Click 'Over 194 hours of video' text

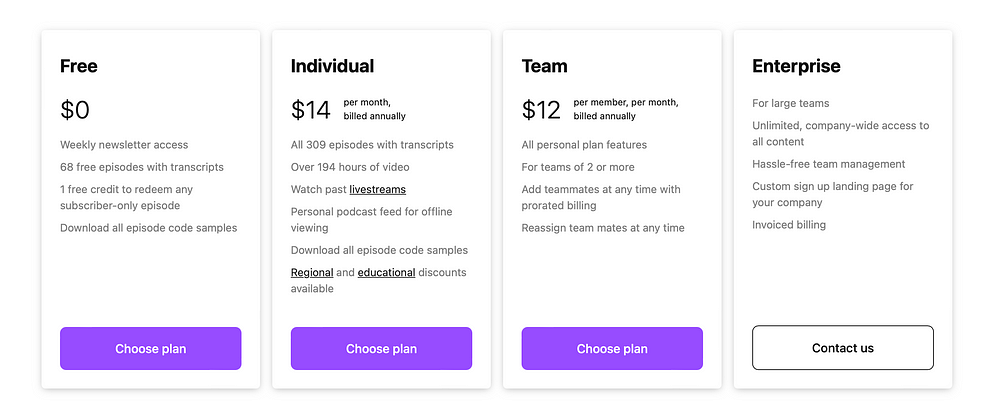[x=350, y=167]
